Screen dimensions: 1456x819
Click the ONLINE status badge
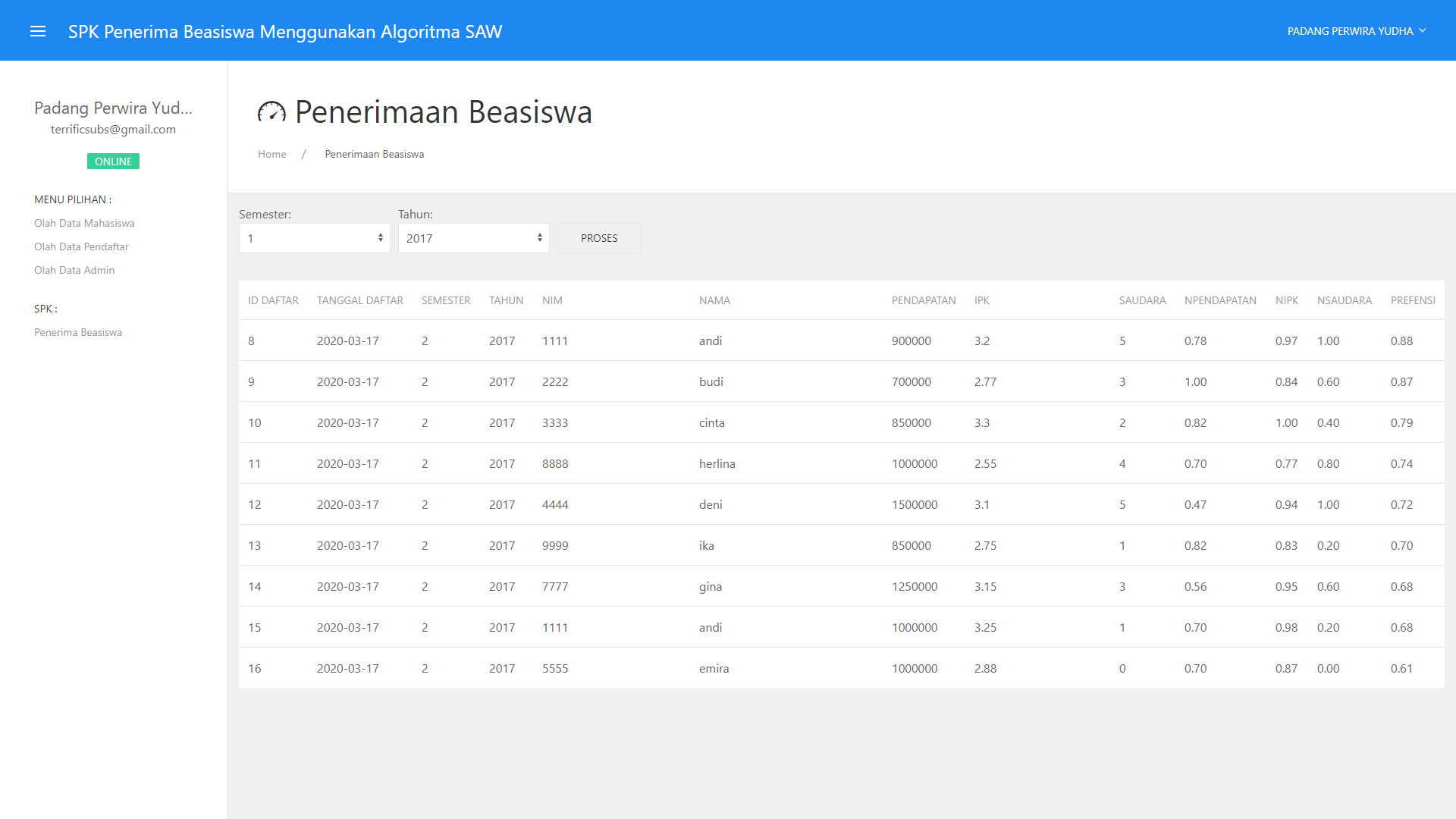coord(113,162)
